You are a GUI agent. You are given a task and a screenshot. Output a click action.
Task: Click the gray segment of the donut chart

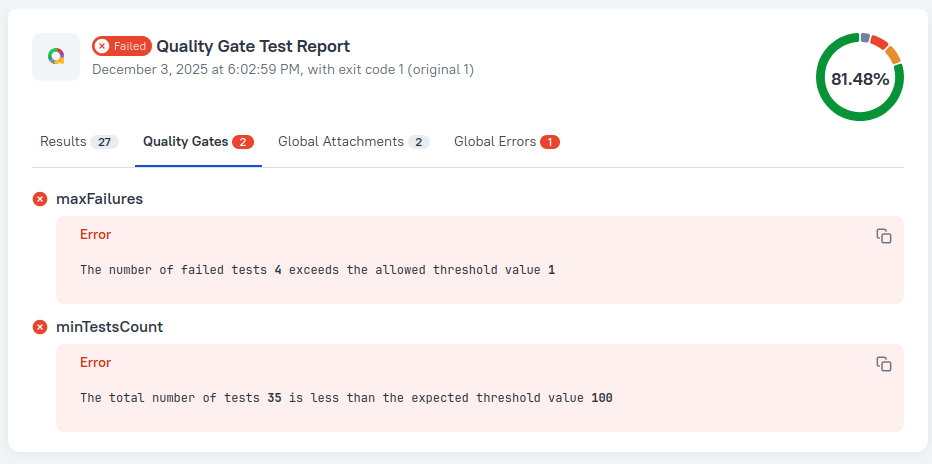pyautogui.click(x=865, y=37)
